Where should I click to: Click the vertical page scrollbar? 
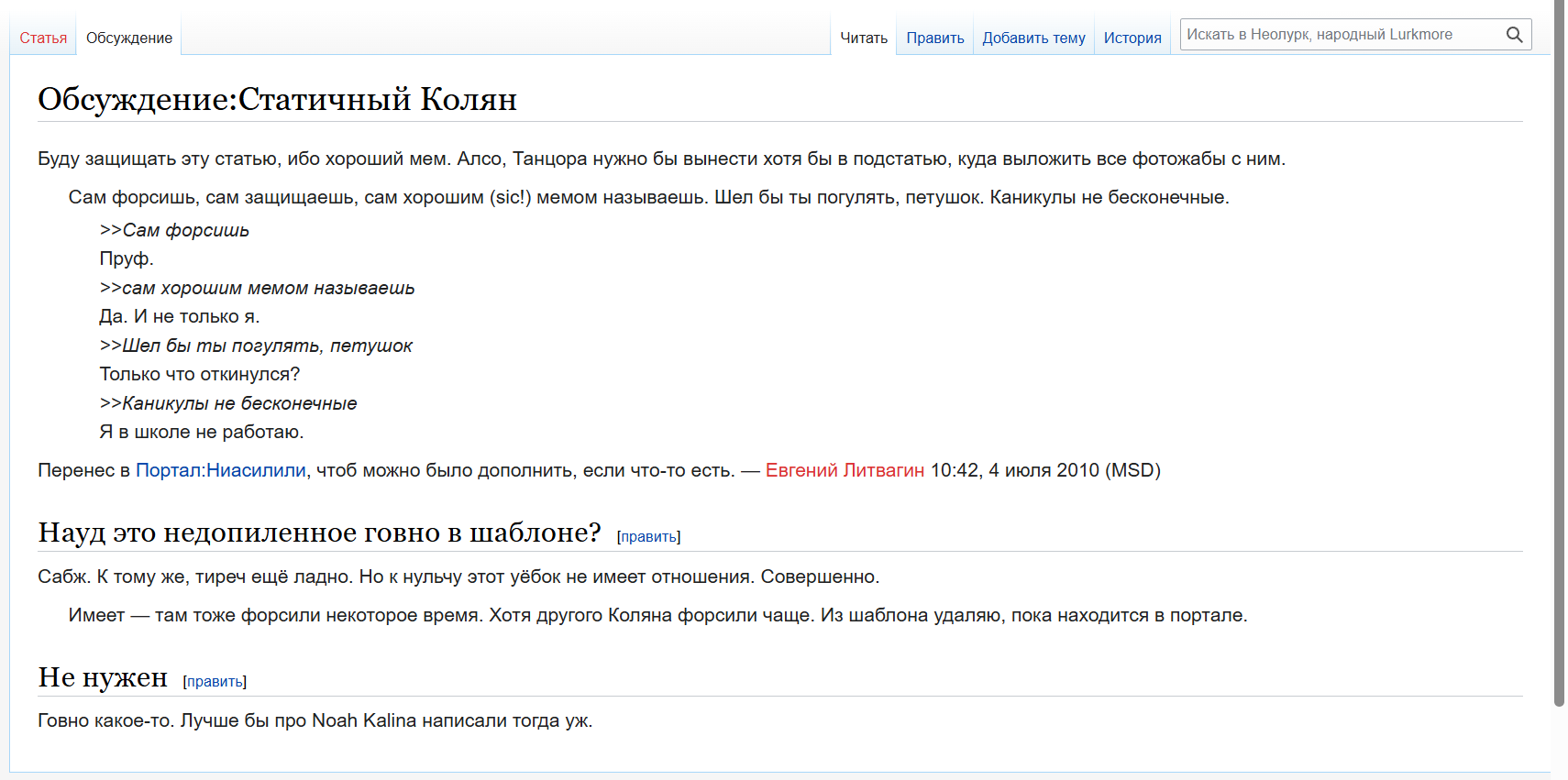[1559, 367]
